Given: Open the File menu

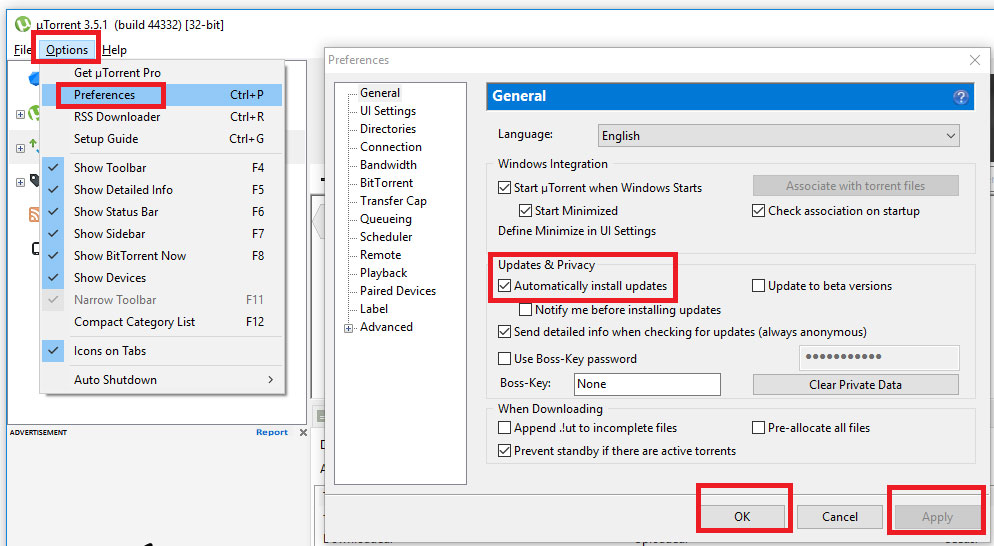Looking at the screenshot, I should (22, 49).
